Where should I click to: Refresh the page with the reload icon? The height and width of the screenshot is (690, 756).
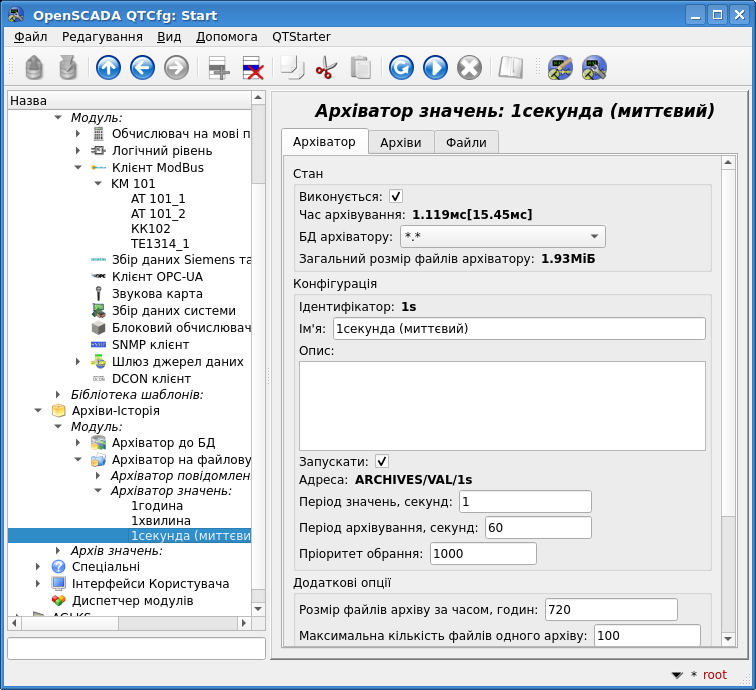click(x=401, y=67)
